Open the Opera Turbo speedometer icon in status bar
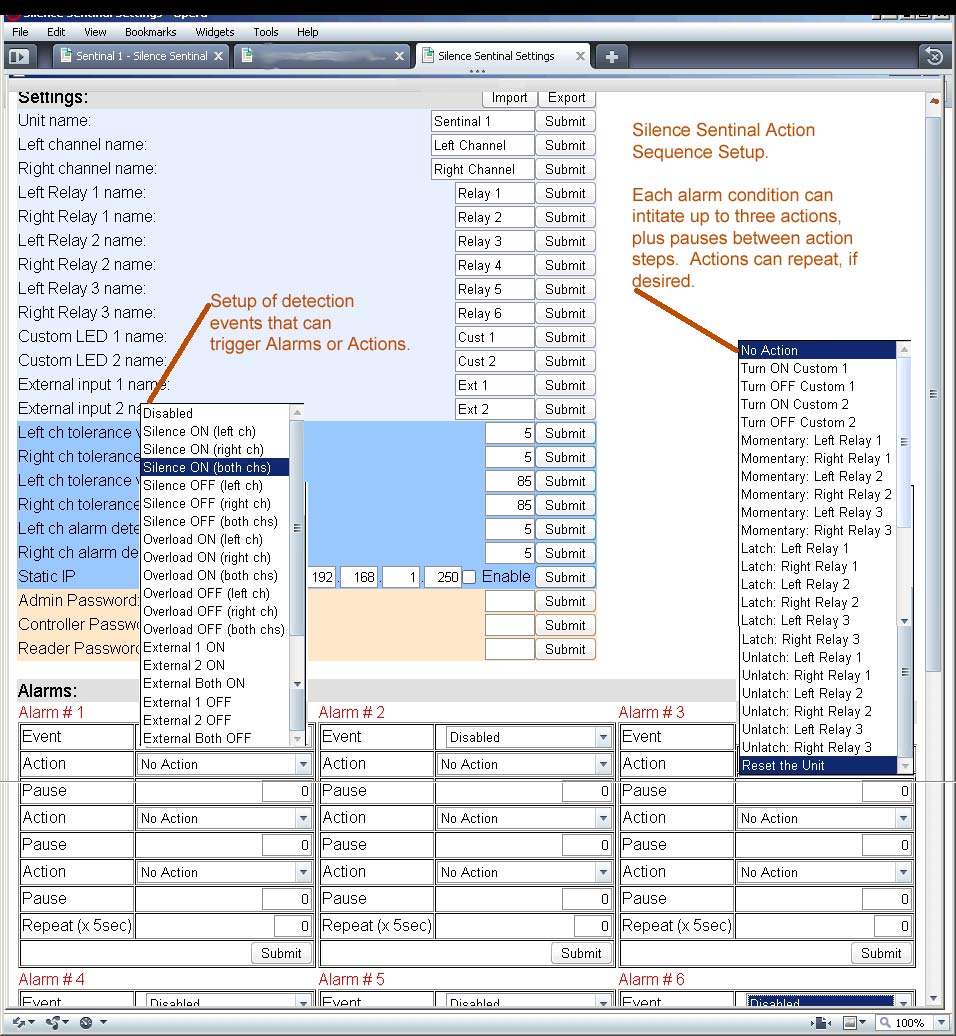 tap(85, 1023)
